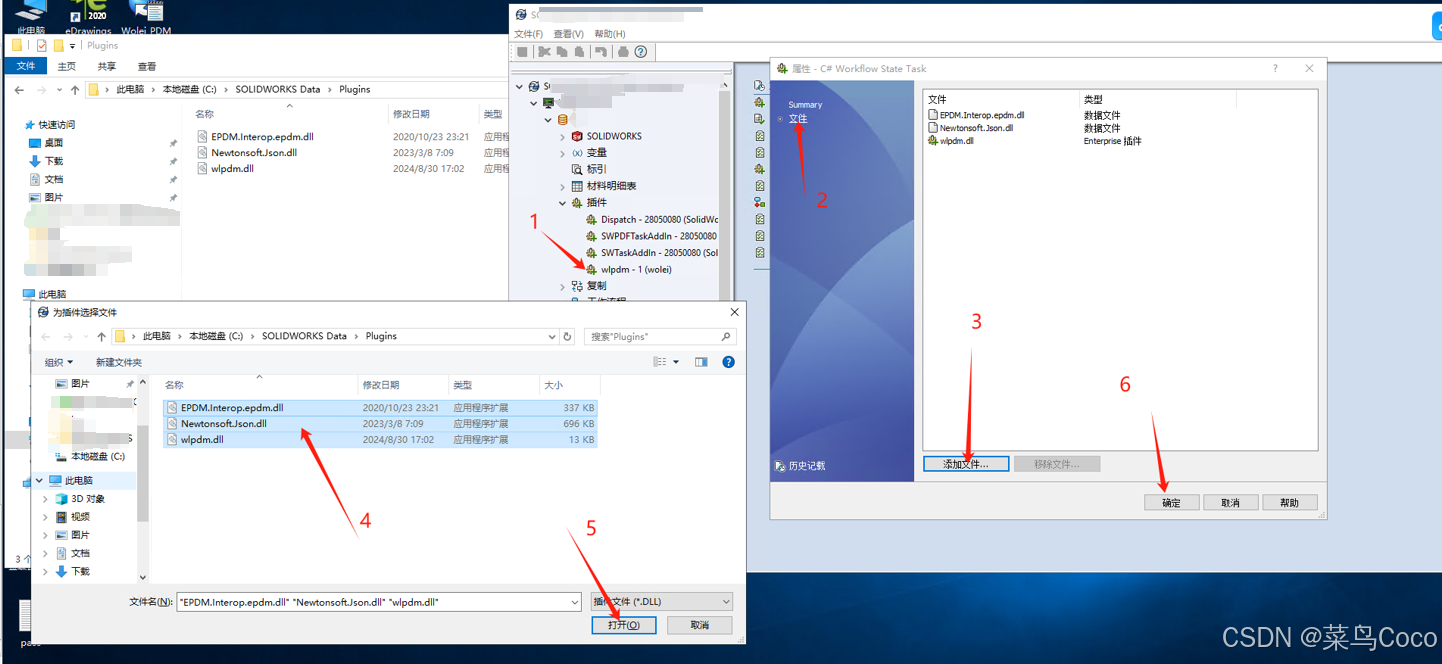The width and height of the screenshot is (1442, 664).
Task: Click 确定 in properties dialog
Action: tap(1171, 503)
